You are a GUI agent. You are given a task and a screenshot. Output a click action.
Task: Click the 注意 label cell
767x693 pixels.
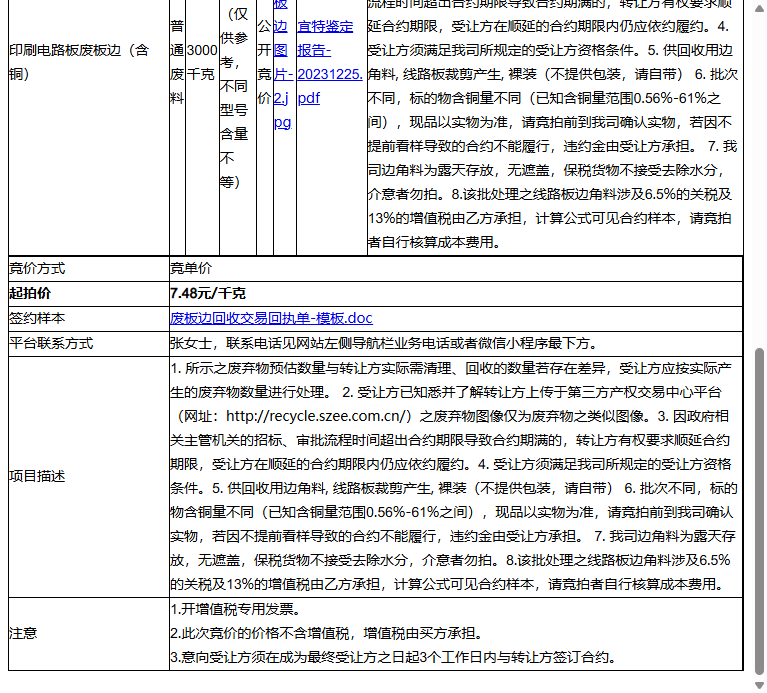pyautogui.click(x=89, y=633)
